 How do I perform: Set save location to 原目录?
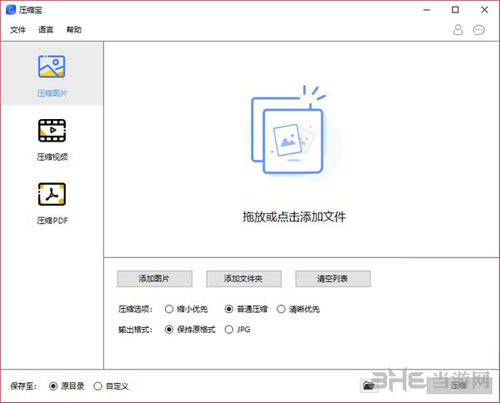coord(66,386)
